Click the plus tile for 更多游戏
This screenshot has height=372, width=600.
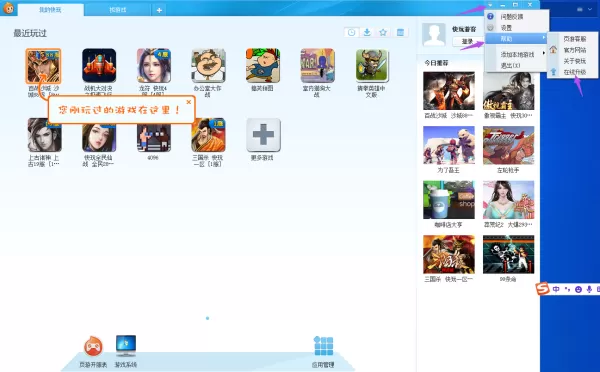click(x=263, y=135)
